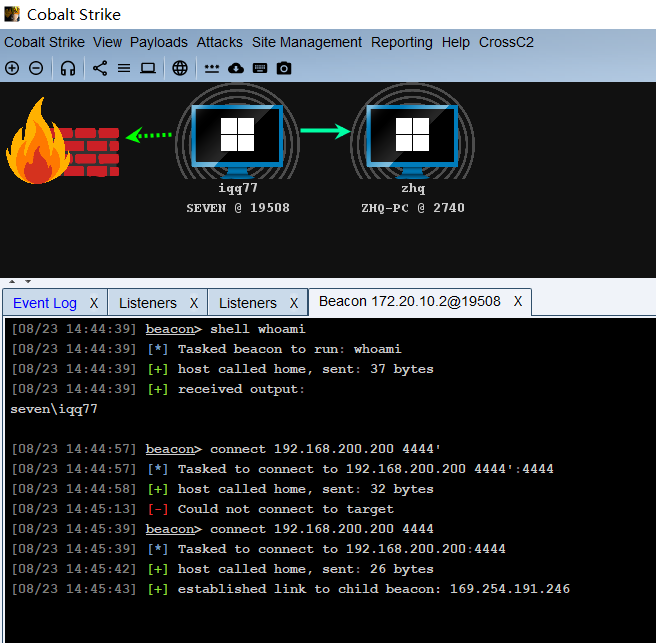Image resolution: width=656 pixels, height=643 pixels.
Task: Switch to Session Table list icon
Action: (124, 68)
